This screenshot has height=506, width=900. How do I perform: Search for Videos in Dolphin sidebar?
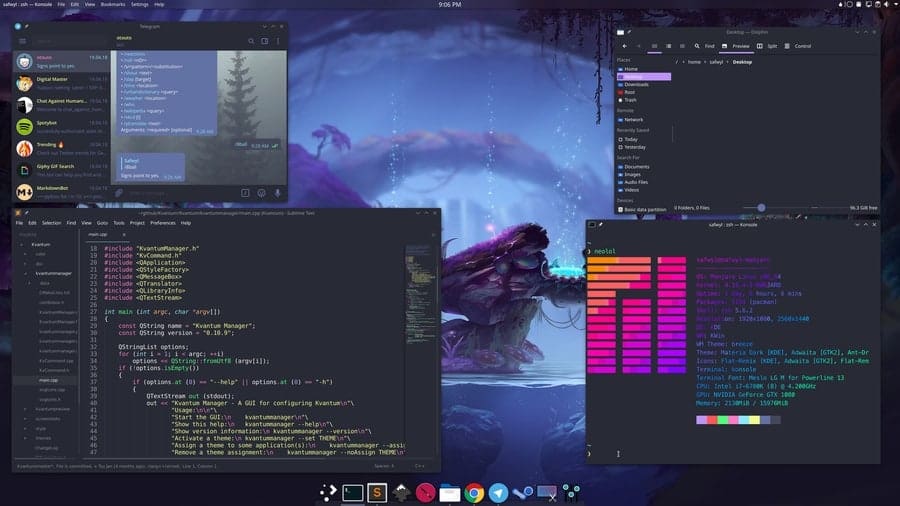tap(643, 190)
